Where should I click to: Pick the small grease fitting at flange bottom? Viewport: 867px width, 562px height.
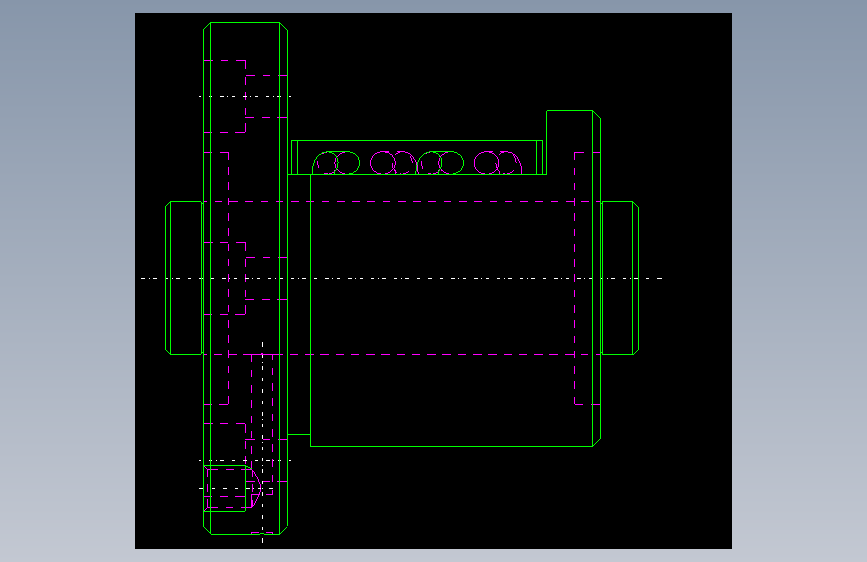point(231,488)
